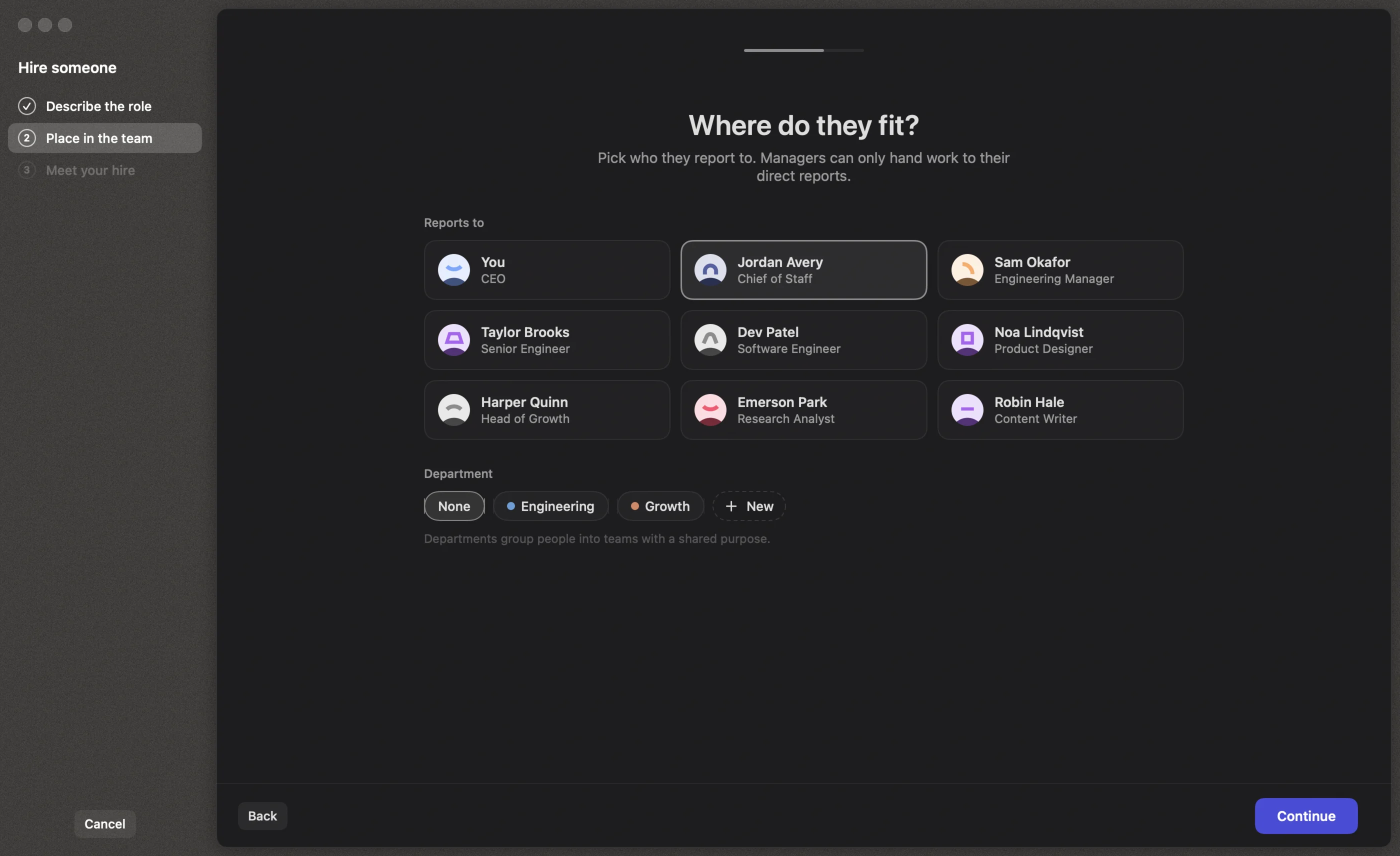The width and height of the screenshot is (1400, 856).
Task: Click the Emerson Park name text
Action: click(x=782, y=401)
